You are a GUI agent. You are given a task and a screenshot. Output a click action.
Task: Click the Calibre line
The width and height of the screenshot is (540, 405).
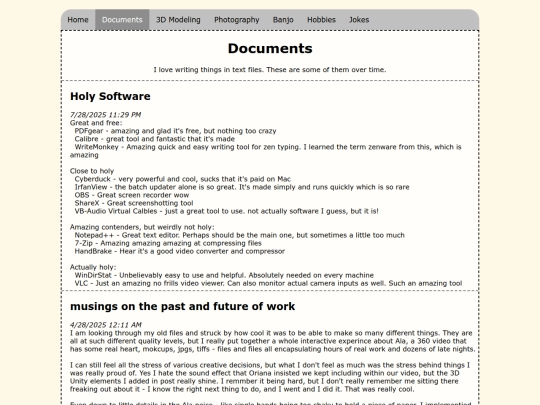[x=155, y=139]
